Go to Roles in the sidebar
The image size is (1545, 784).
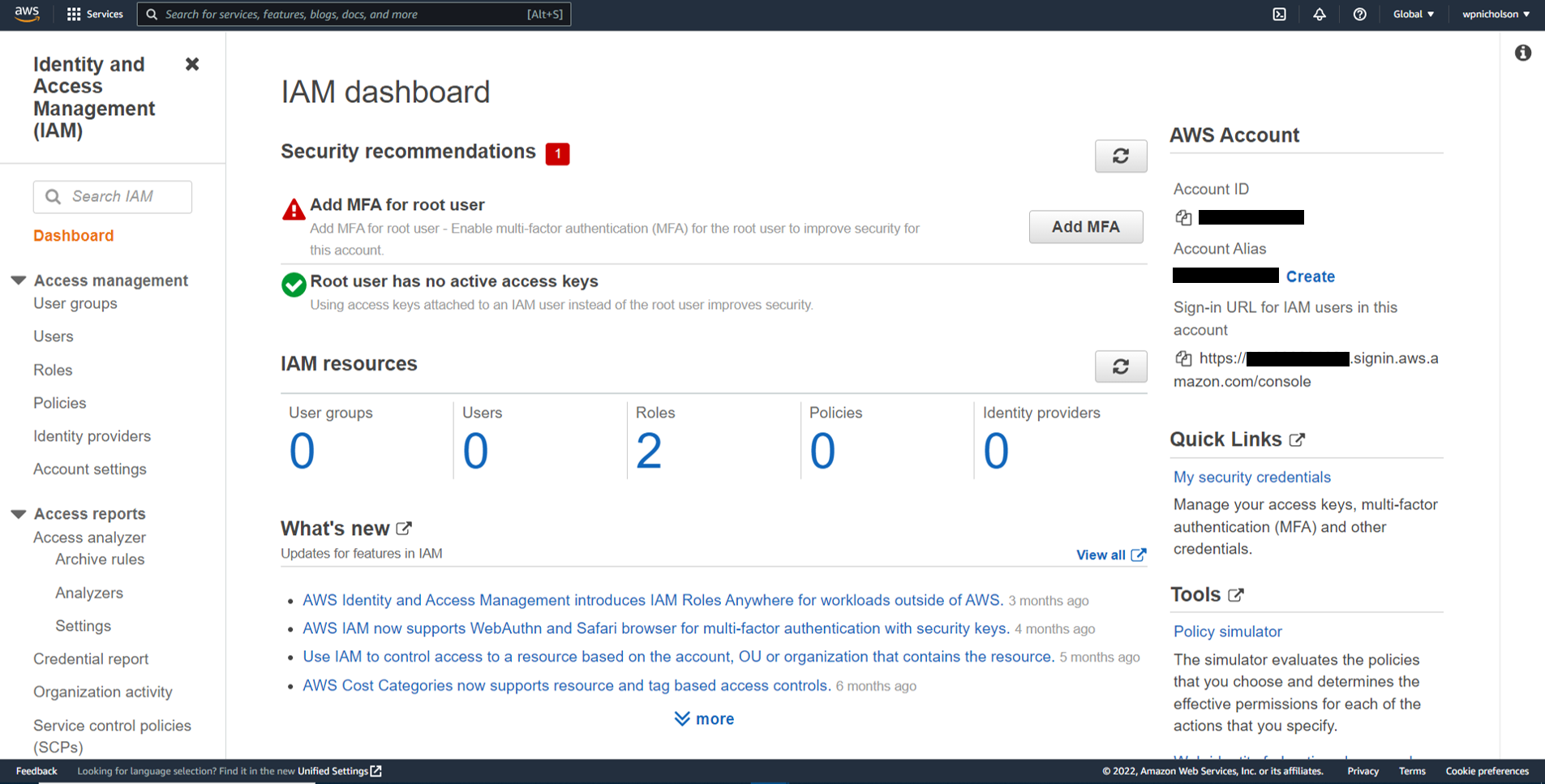53,370
